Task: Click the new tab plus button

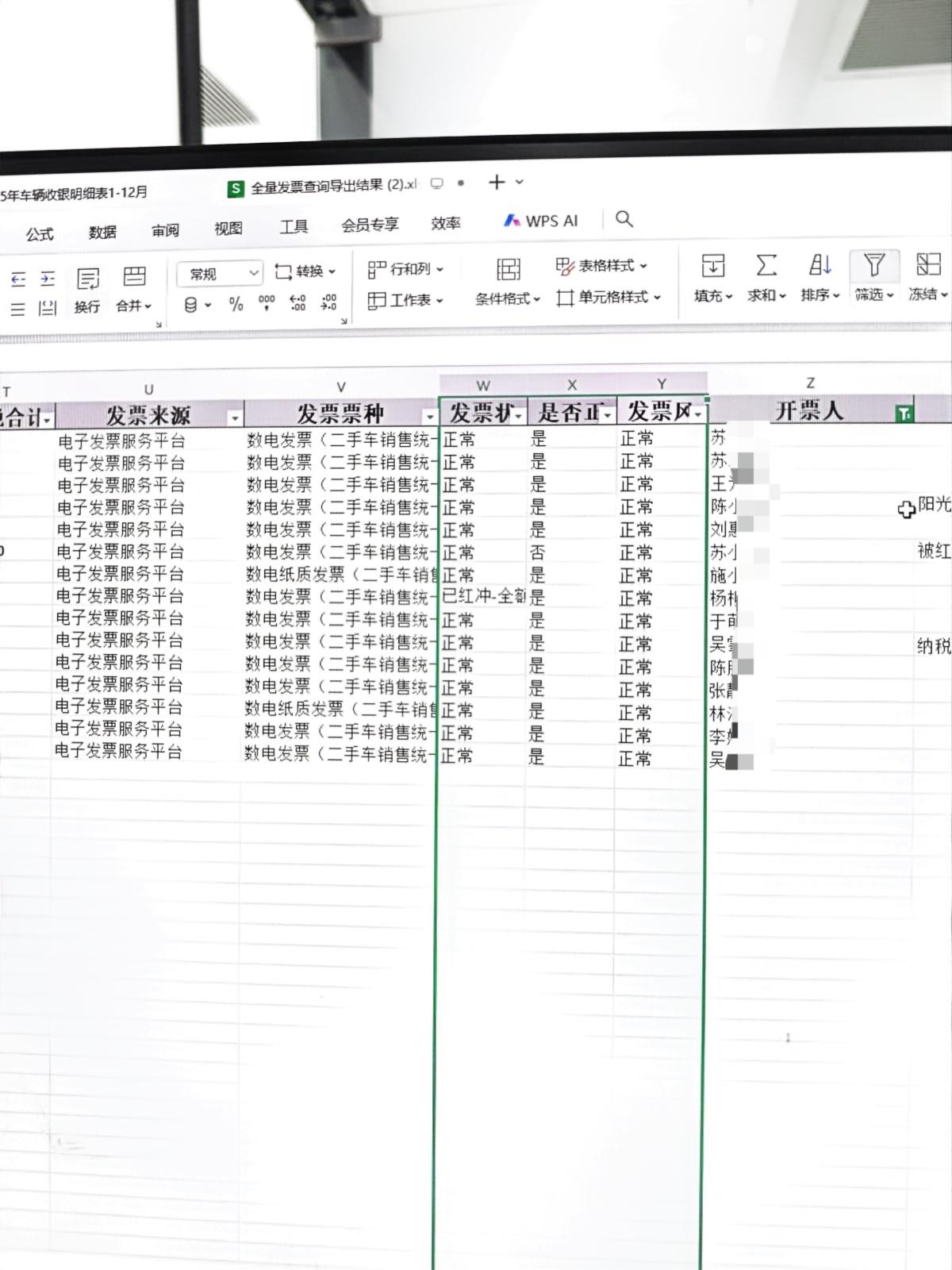Action: click(x=497, y=183)
